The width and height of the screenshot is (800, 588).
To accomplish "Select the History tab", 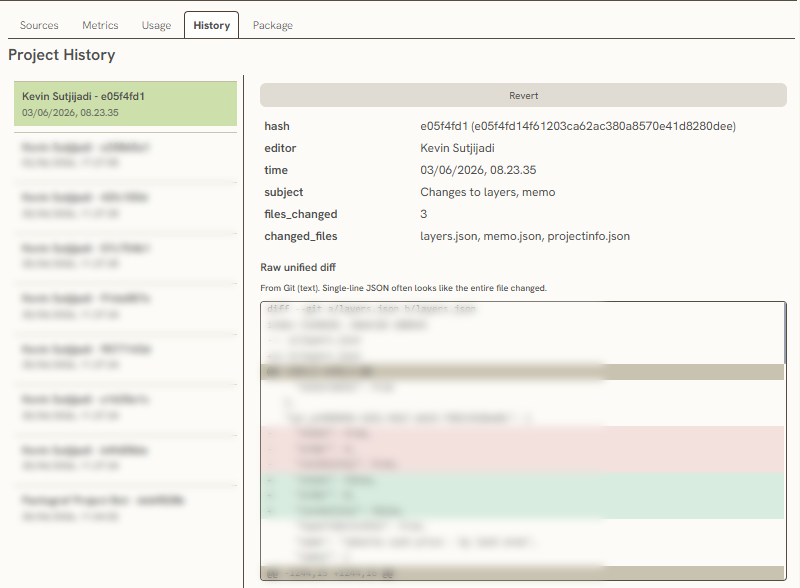I will tap(211, 25).
